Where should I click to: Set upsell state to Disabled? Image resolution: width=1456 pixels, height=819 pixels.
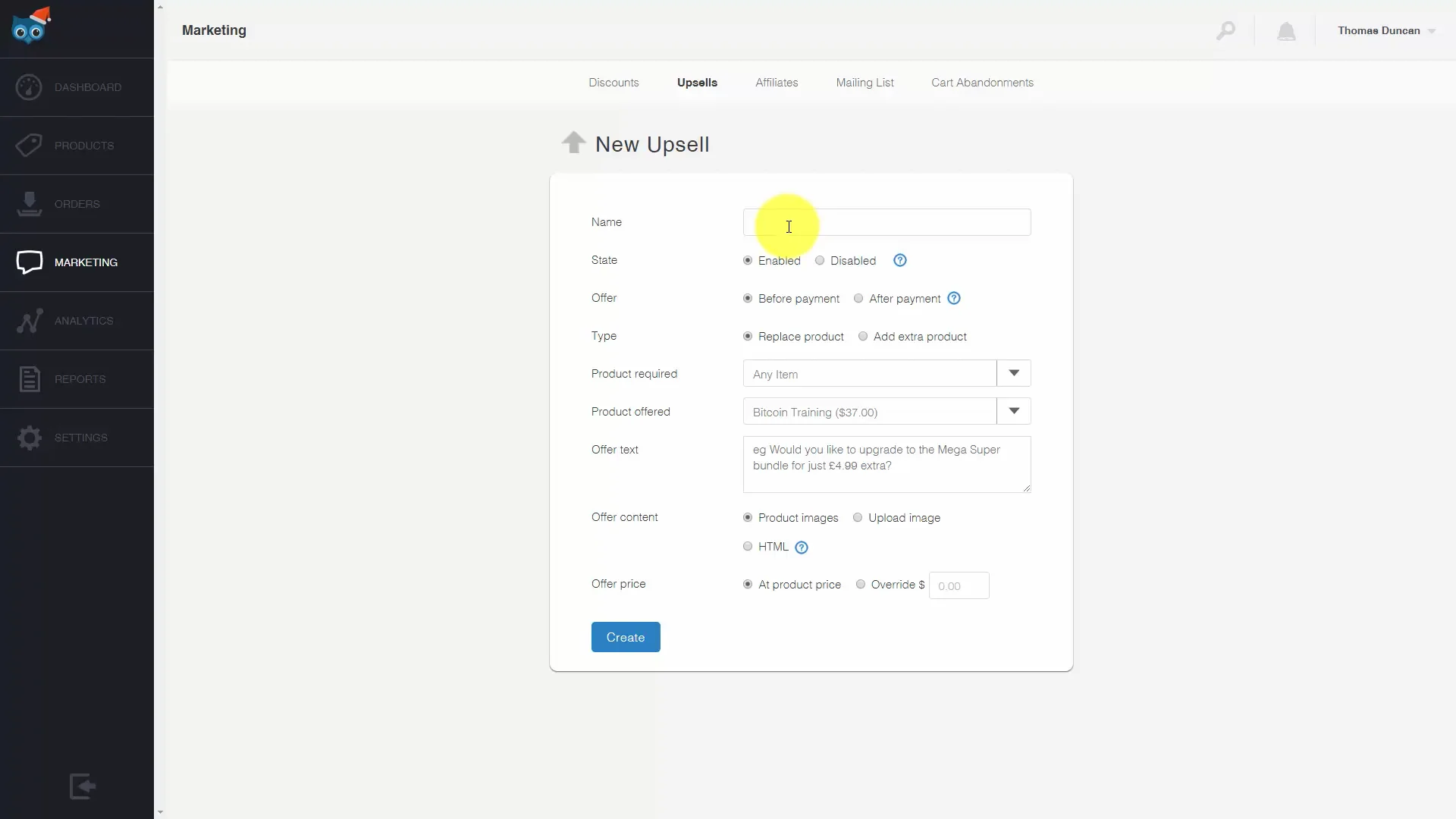tap(820, 260)
